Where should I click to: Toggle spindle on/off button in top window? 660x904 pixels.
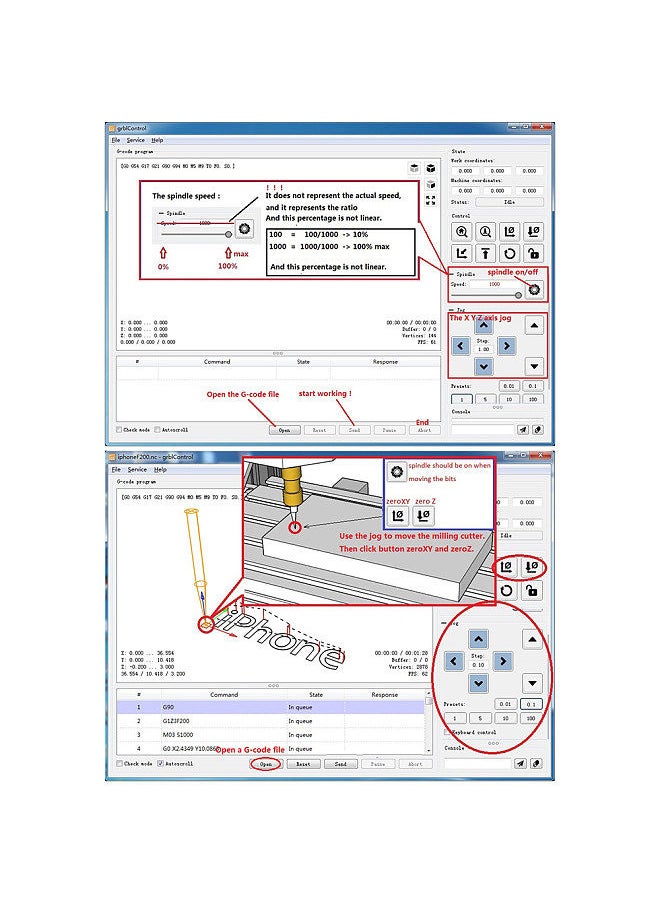click(x=534, y=289)
